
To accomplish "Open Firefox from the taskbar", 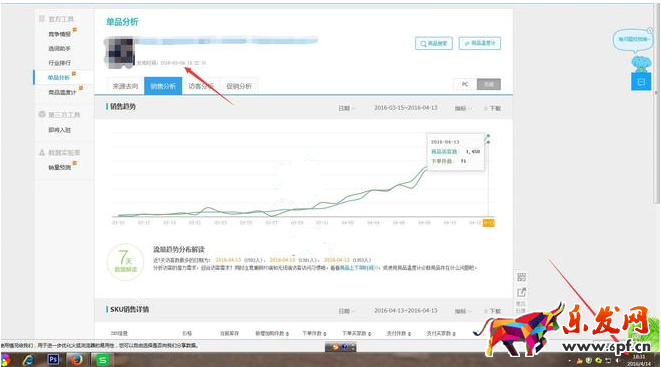I will [76, 360].
